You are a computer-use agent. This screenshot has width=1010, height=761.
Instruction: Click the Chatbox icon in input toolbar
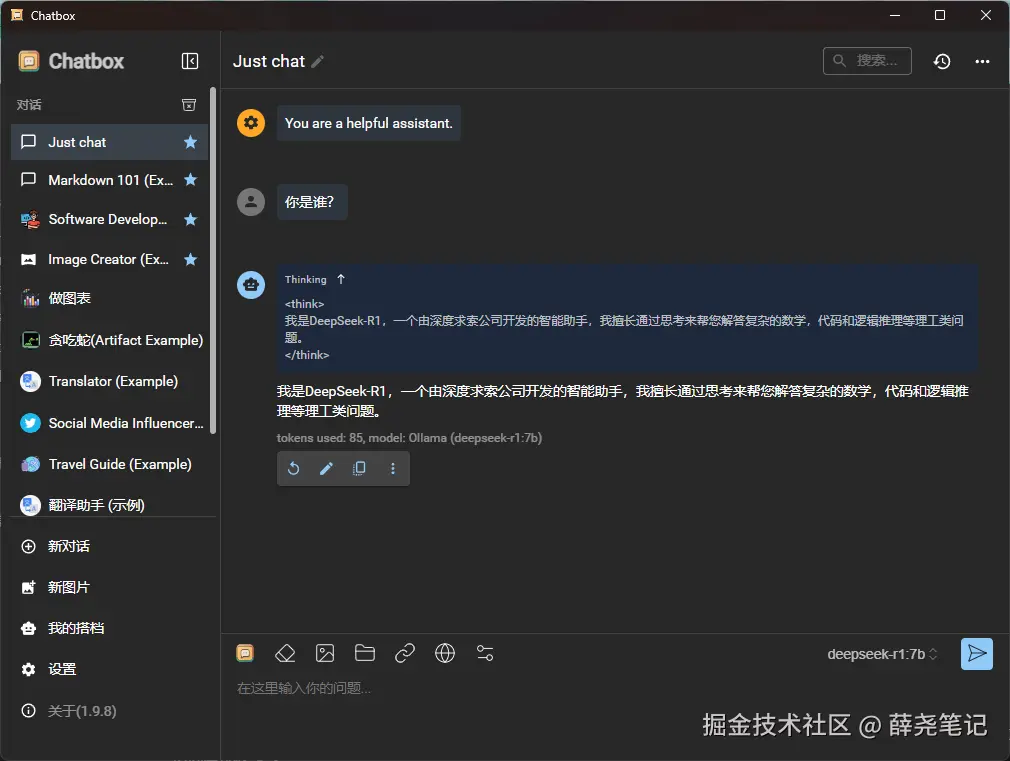(245, 653)
